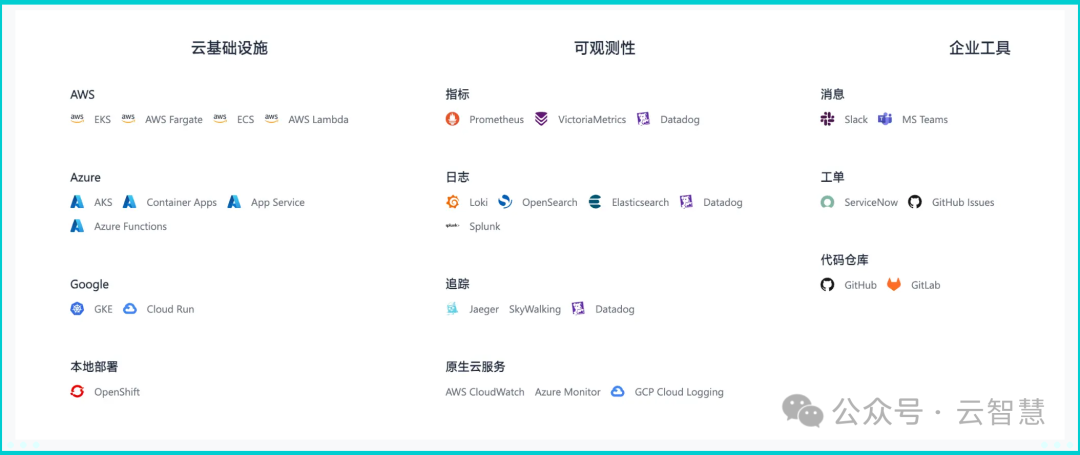Select the OpenShift label

pyautogui.click(x=117, y=392)
